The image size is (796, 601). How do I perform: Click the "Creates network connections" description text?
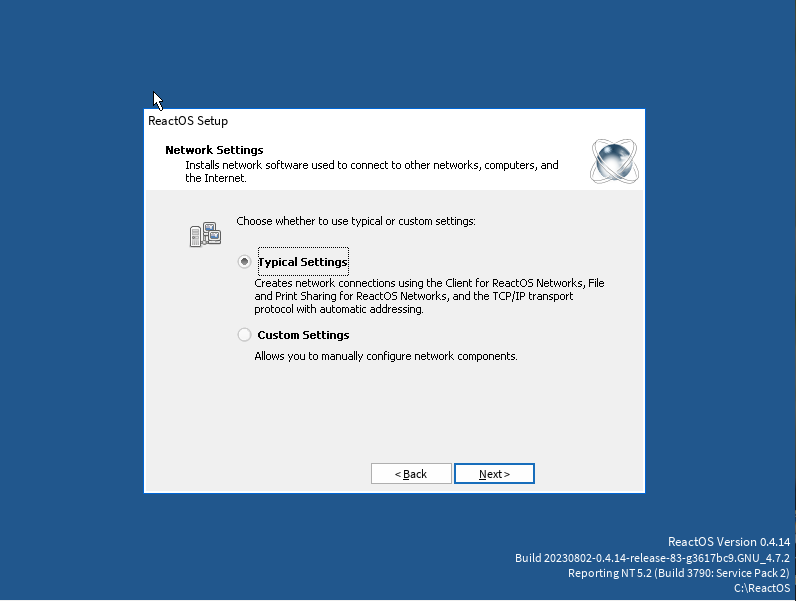pyautogui.click(x=429, y=296)
